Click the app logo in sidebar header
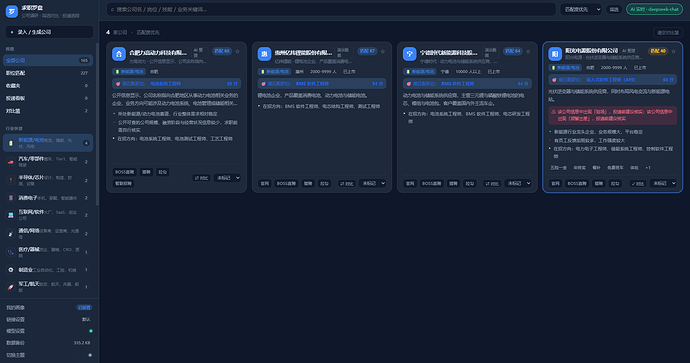 [11, 11]
